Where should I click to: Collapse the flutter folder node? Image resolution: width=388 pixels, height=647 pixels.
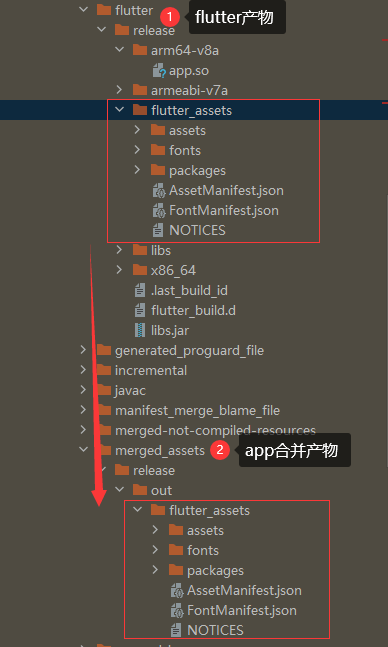click(x=83, y=9)
